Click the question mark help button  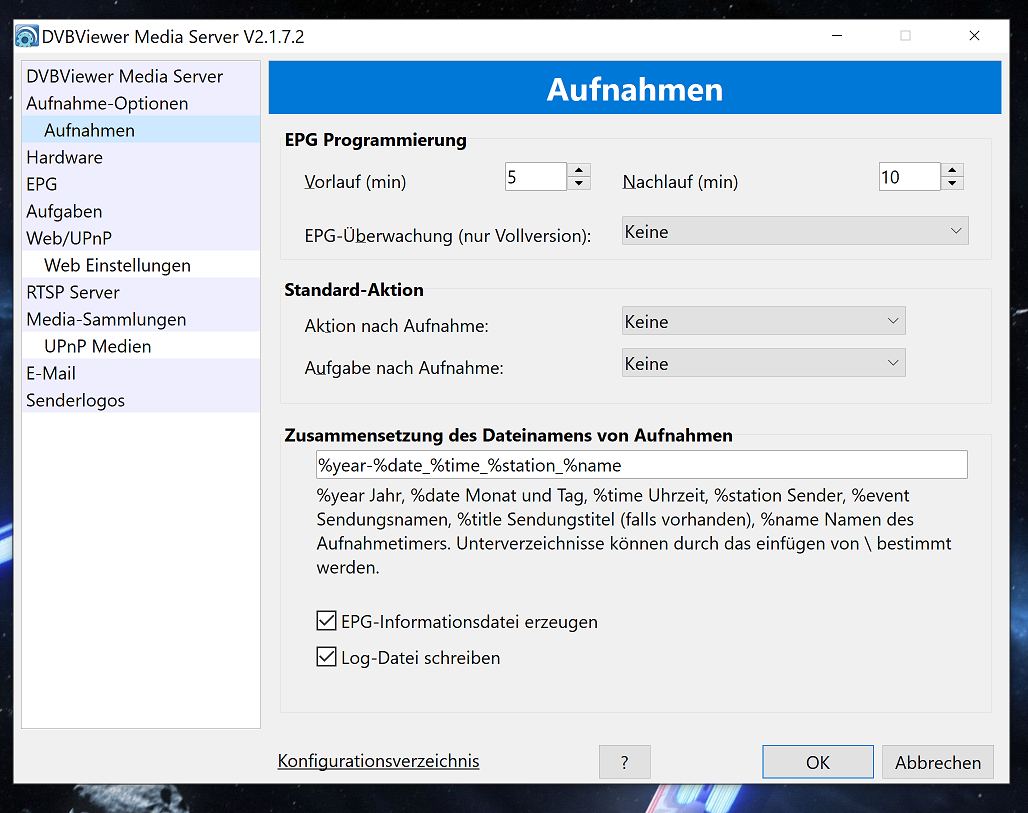pos(624,762)
